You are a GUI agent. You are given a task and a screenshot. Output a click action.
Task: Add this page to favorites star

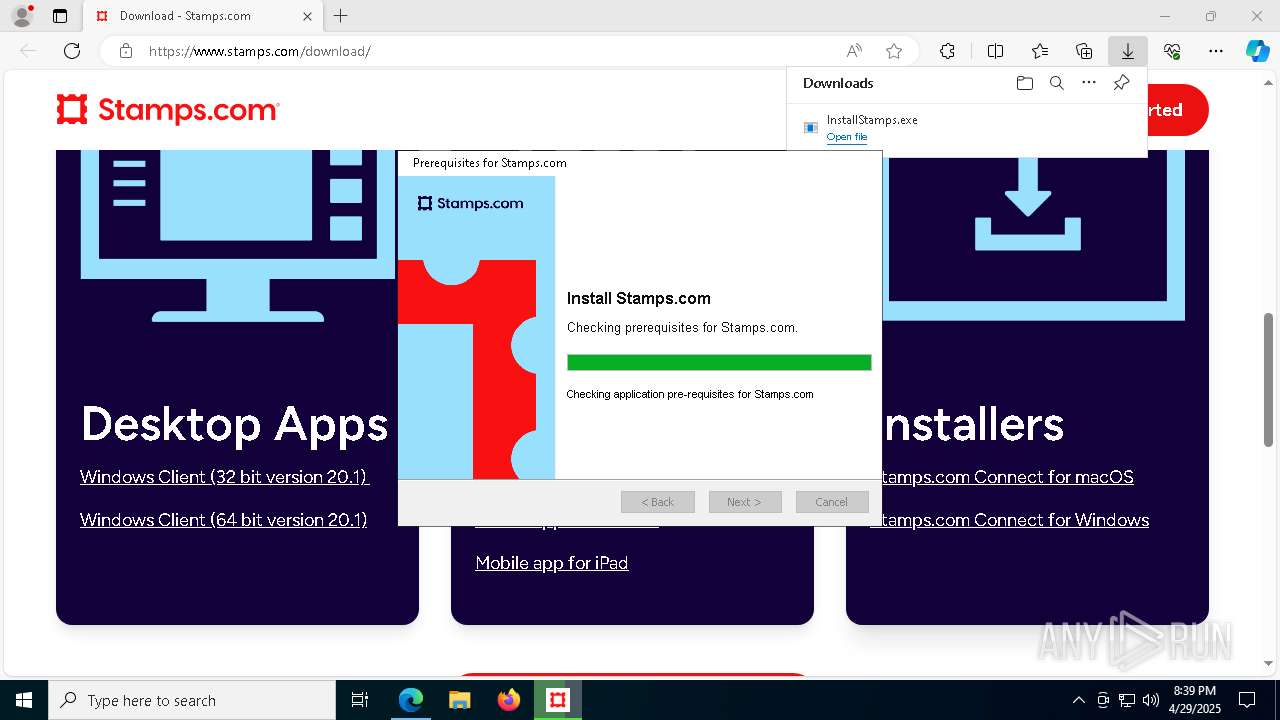coord(894,51)
